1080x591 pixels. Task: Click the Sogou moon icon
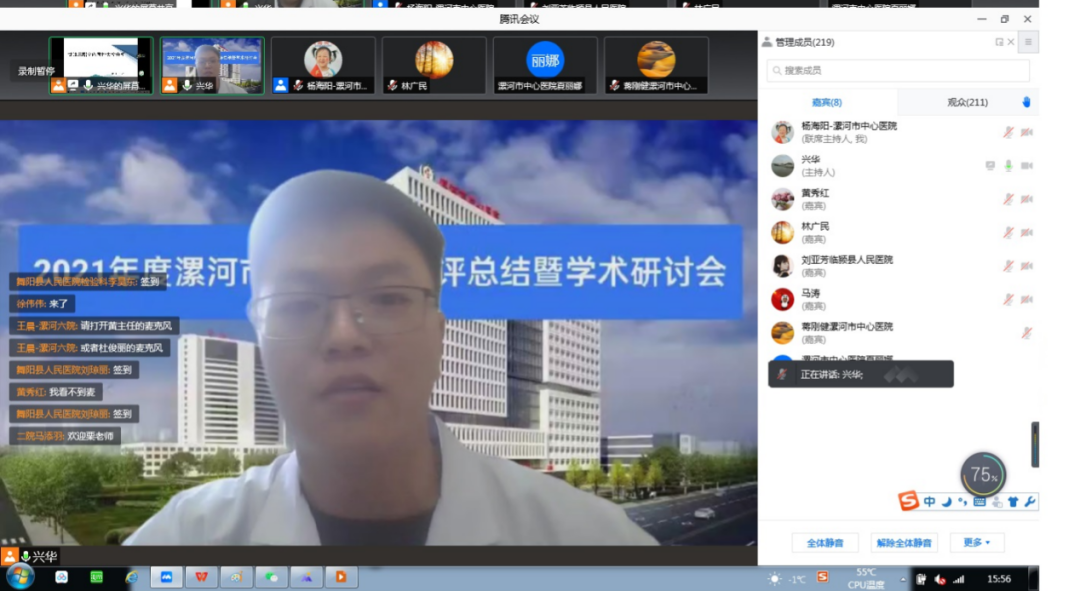[946, 501]
